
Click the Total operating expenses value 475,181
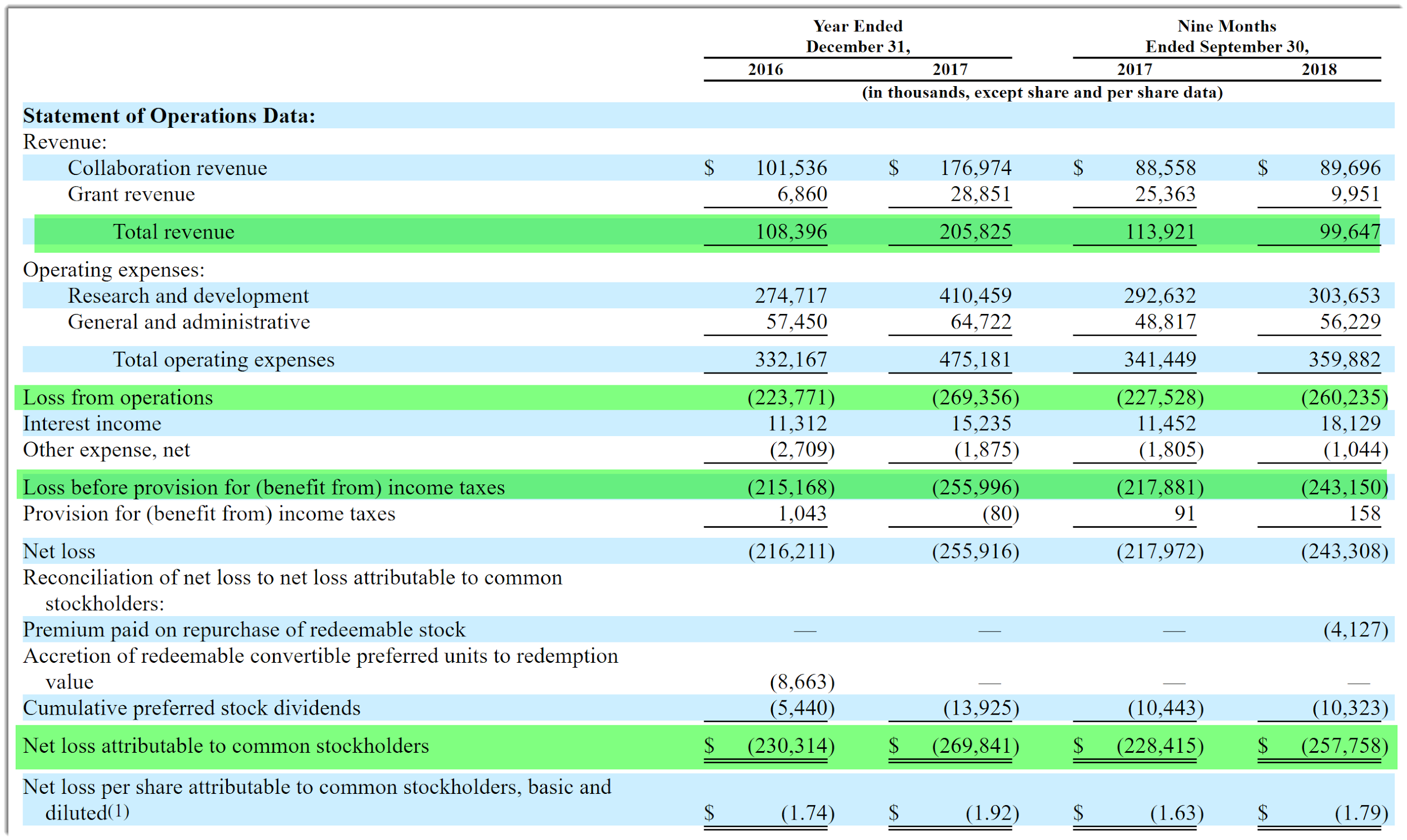(975, 360)
